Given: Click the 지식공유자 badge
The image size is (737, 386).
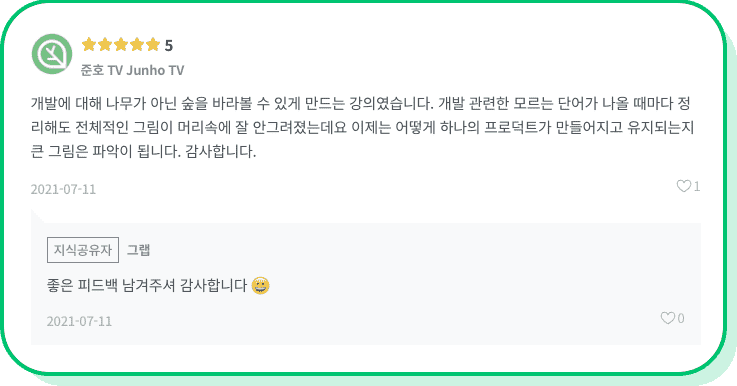Looking at the screenshot, I should 83,250.
